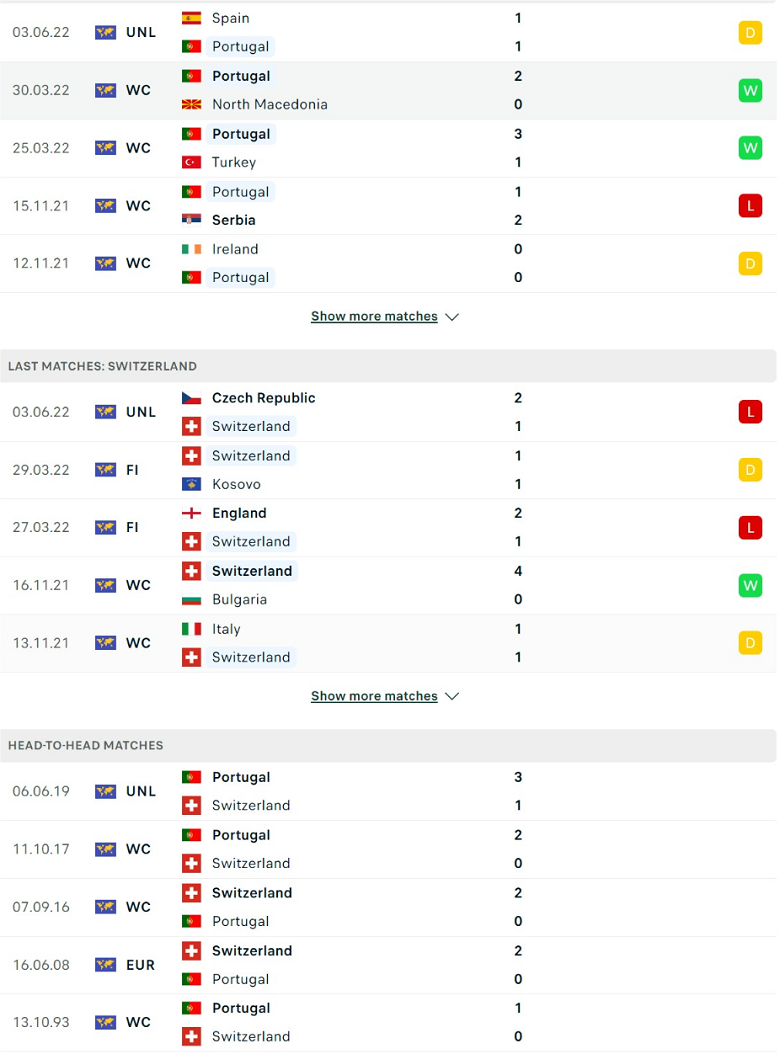Open the 06.06.19 UNL head-to-head match row
Screen dimensions: 780x1054
coord(389,791)
